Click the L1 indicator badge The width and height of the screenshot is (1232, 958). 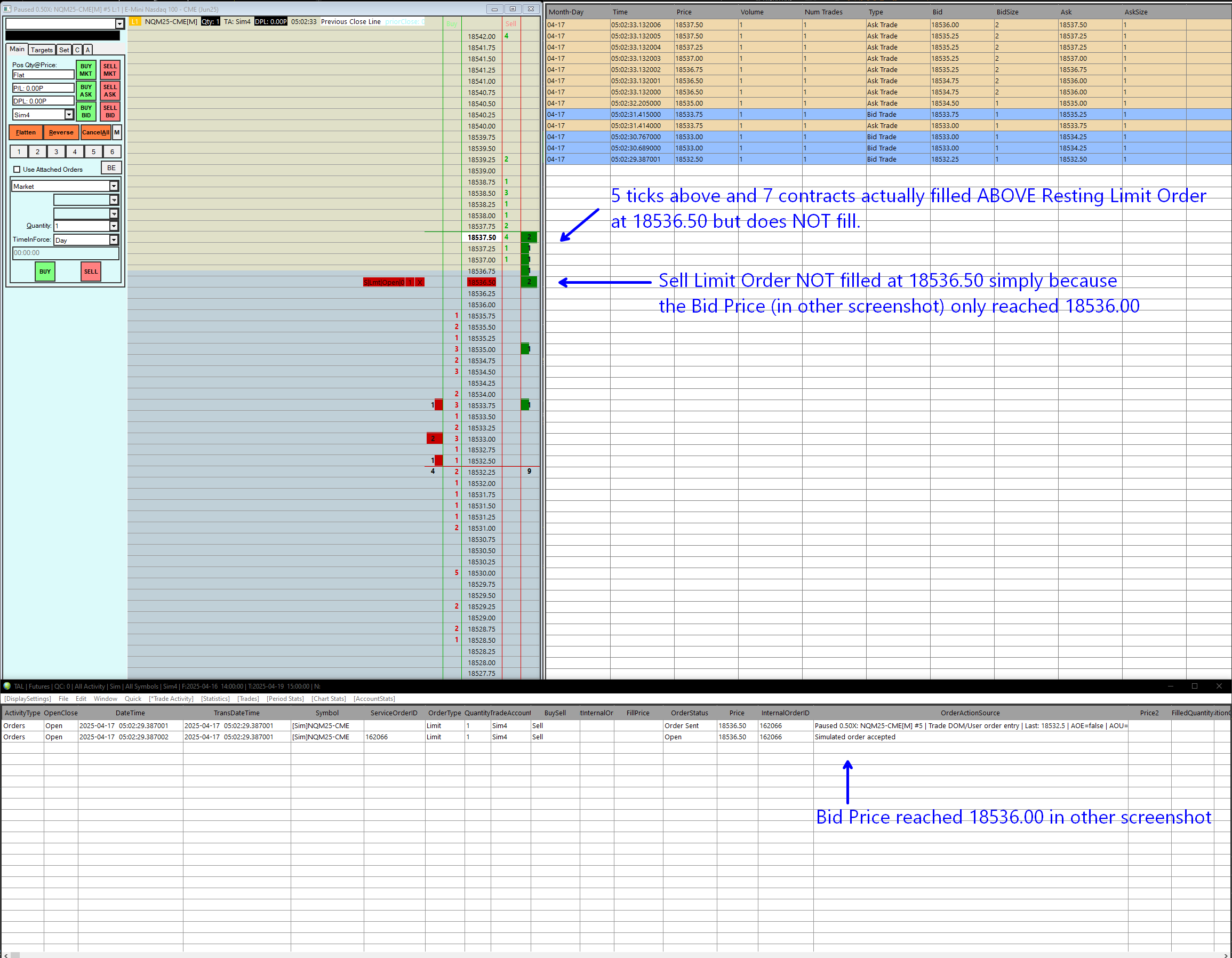click(135, 21)
